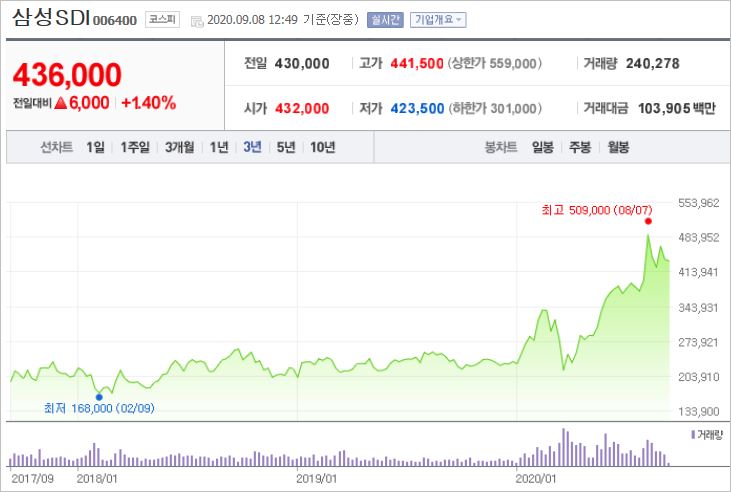Open the 기업개요 dropdown
Viewport: 731px width, 492px height.
tap(438, 20)
